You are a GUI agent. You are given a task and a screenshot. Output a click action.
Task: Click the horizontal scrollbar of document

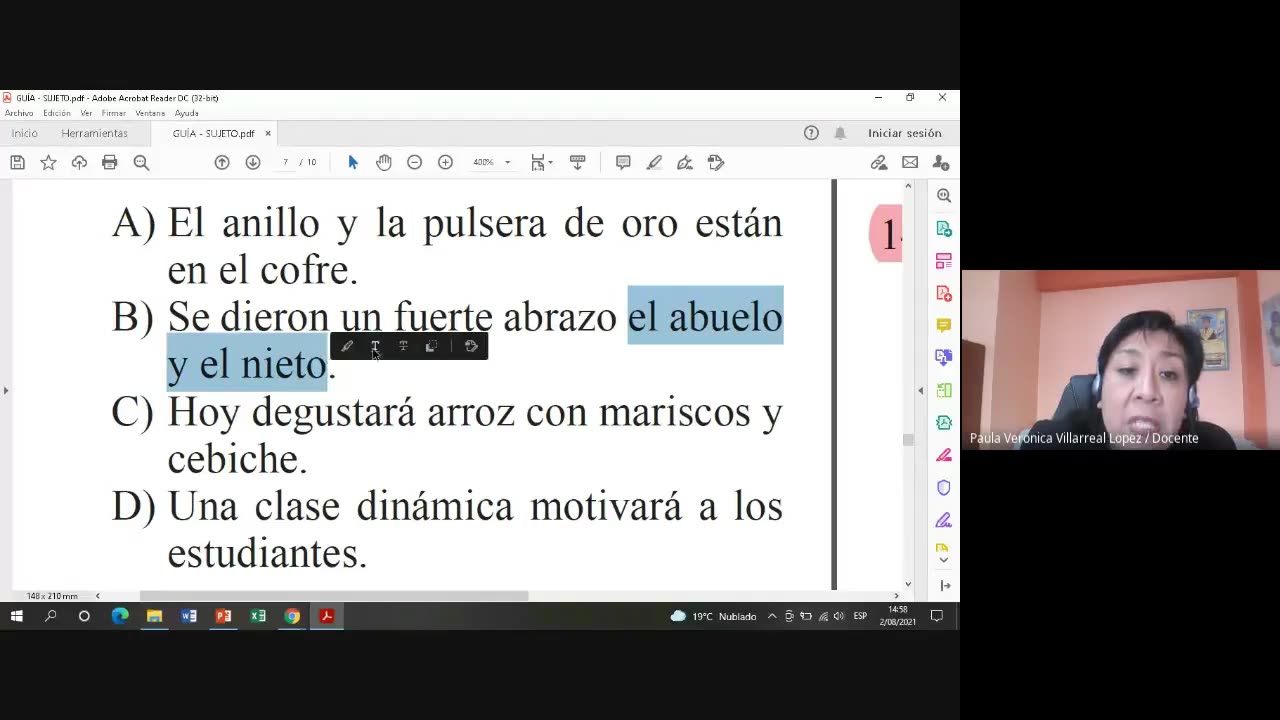tap(334, 596)
